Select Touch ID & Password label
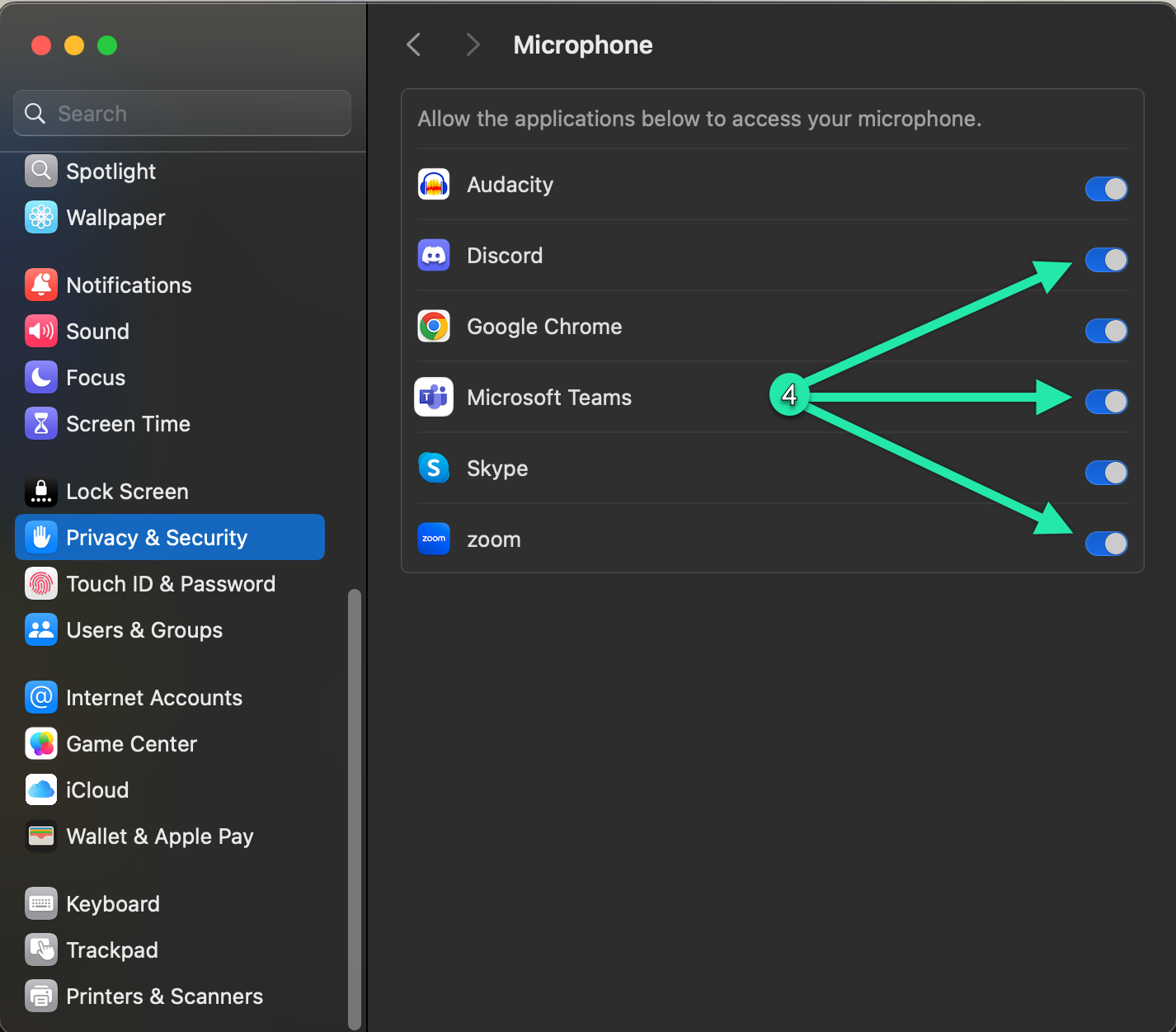The width and height of the screenshot is (1176, 1032). 171,584
